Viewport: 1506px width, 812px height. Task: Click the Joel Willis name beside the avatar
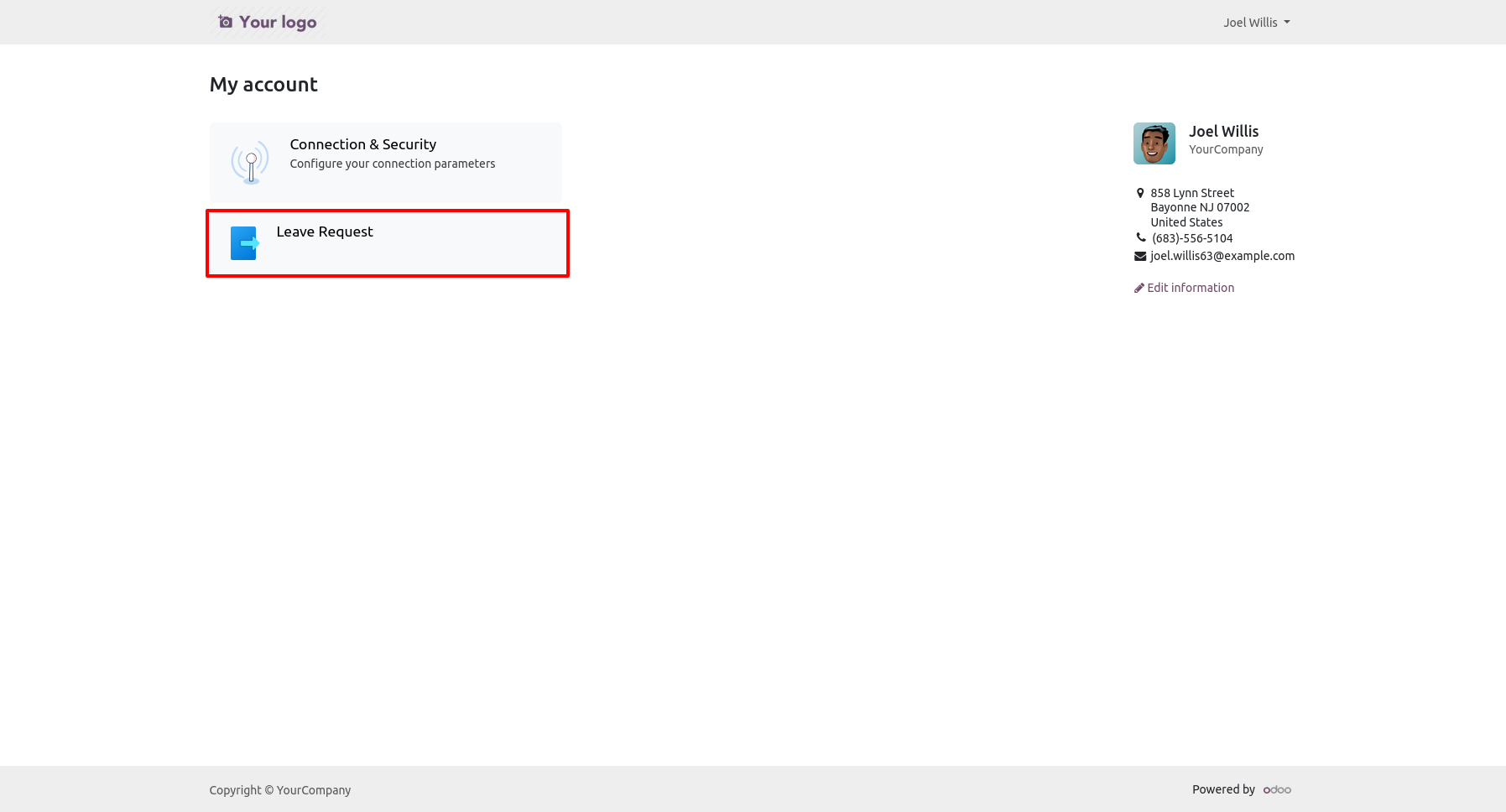pyautogui.click(x=1223, y=131)
